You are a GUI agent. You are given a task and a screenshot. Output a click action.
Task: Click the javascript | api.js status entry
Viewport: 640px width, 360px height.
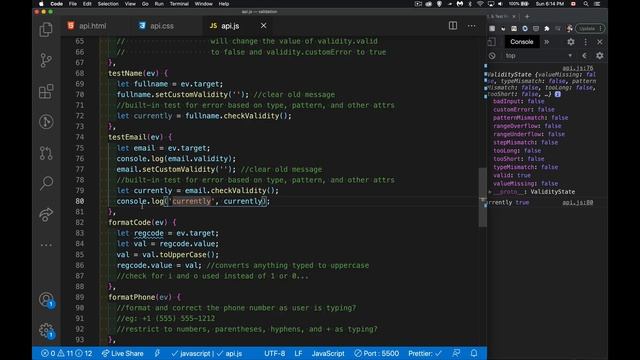click(207, 353)
